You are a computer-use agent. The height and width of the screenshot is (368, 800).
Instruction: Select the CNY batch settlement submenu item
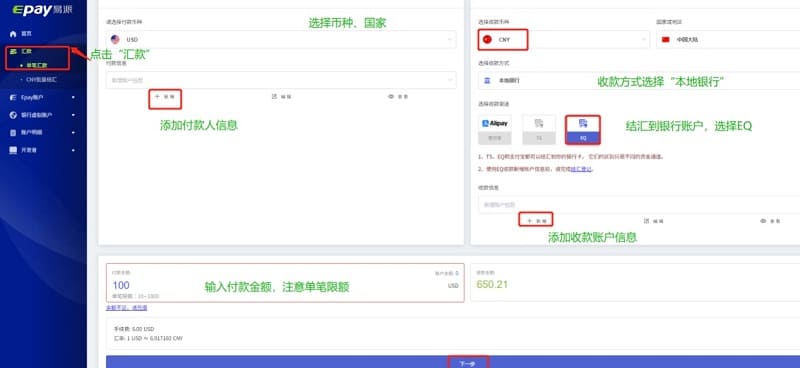[41, 80]
